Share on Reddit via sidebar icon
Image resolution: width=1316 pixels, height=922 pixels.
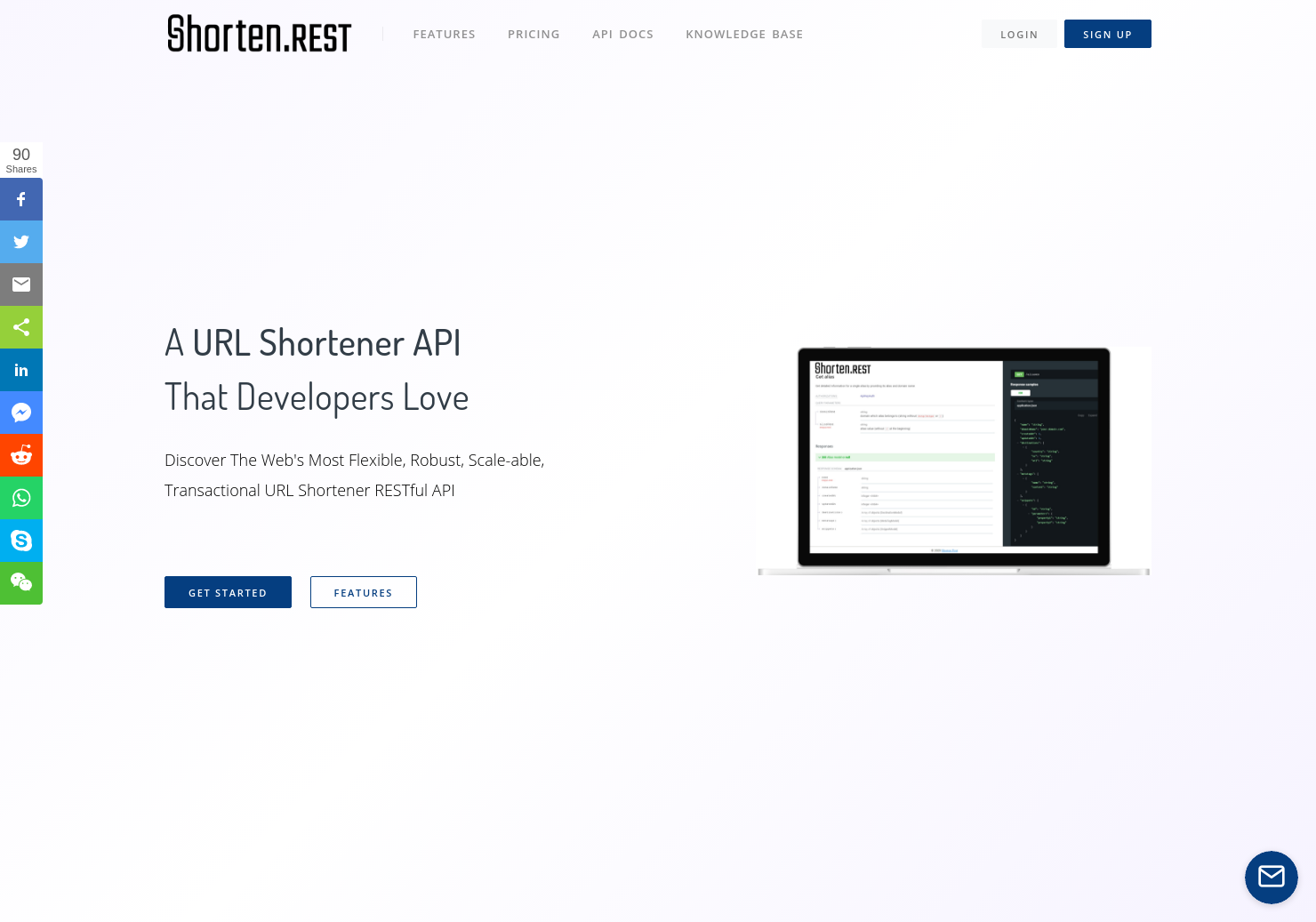[21, 455]
